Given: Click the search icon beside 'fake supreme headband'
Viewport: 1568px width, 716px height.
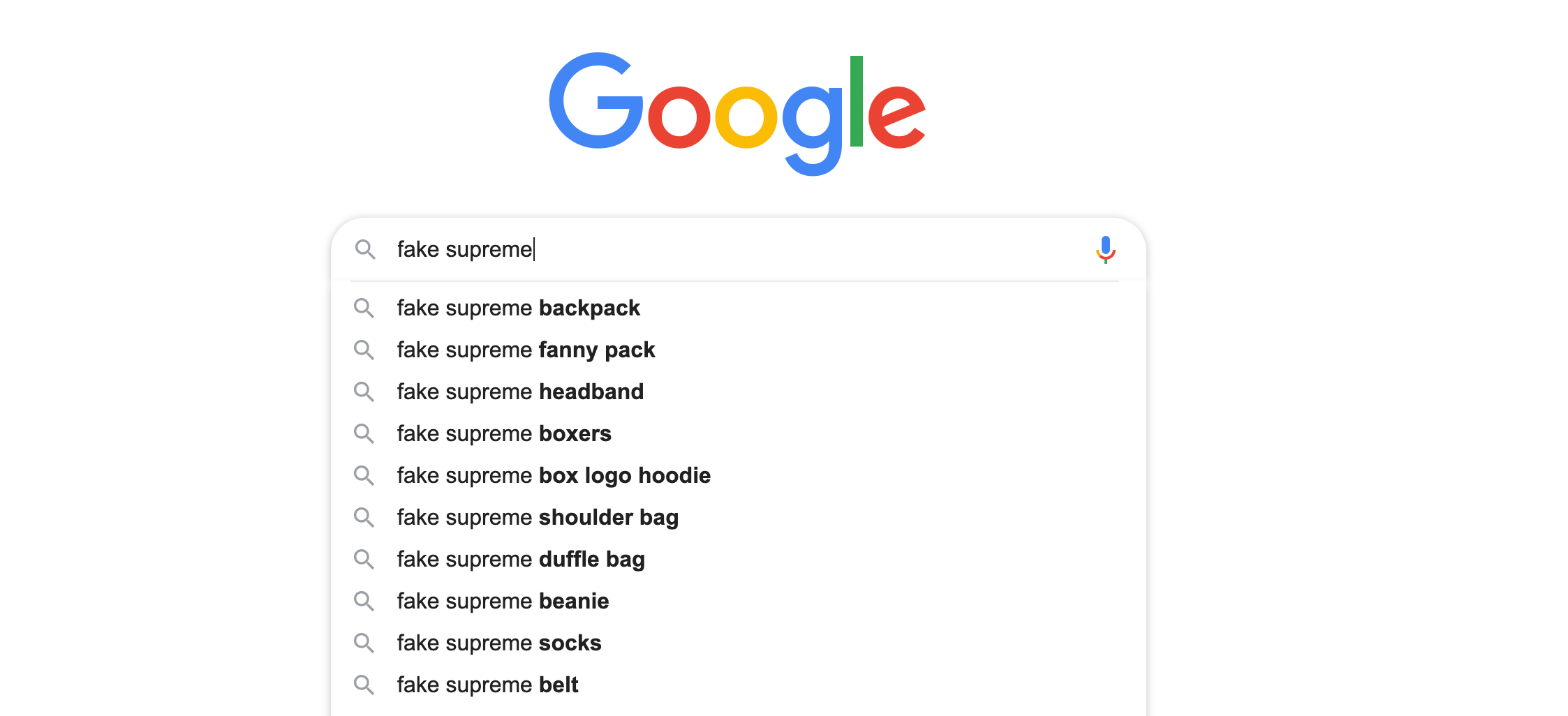Looking at the screenshot, I should coord(364,391).
